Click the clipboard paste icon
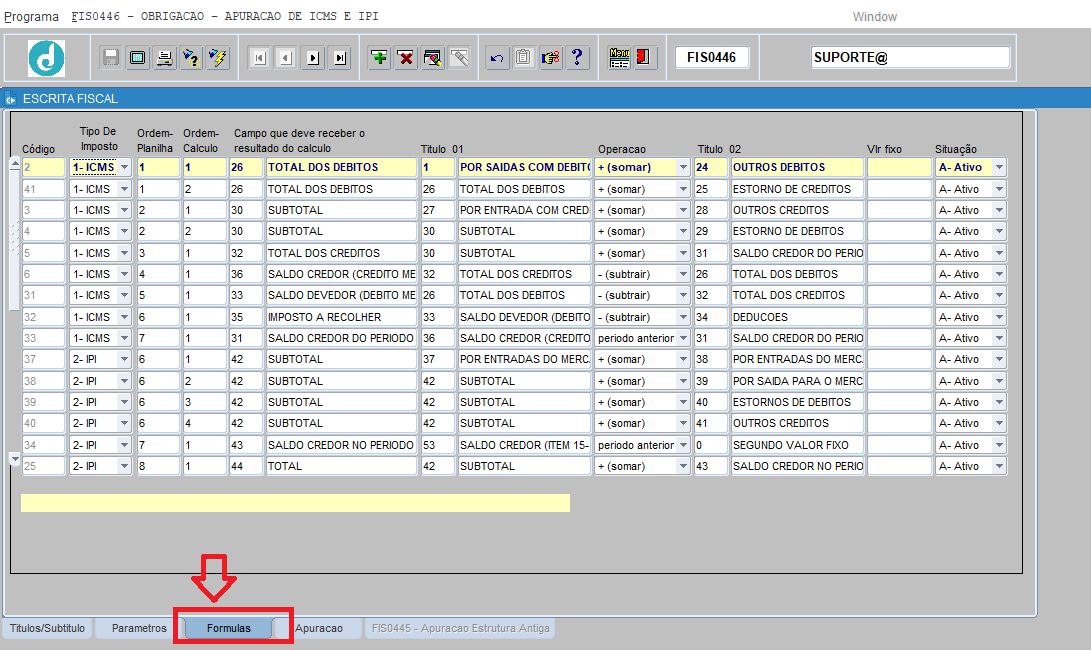 [x=523, y=58]
